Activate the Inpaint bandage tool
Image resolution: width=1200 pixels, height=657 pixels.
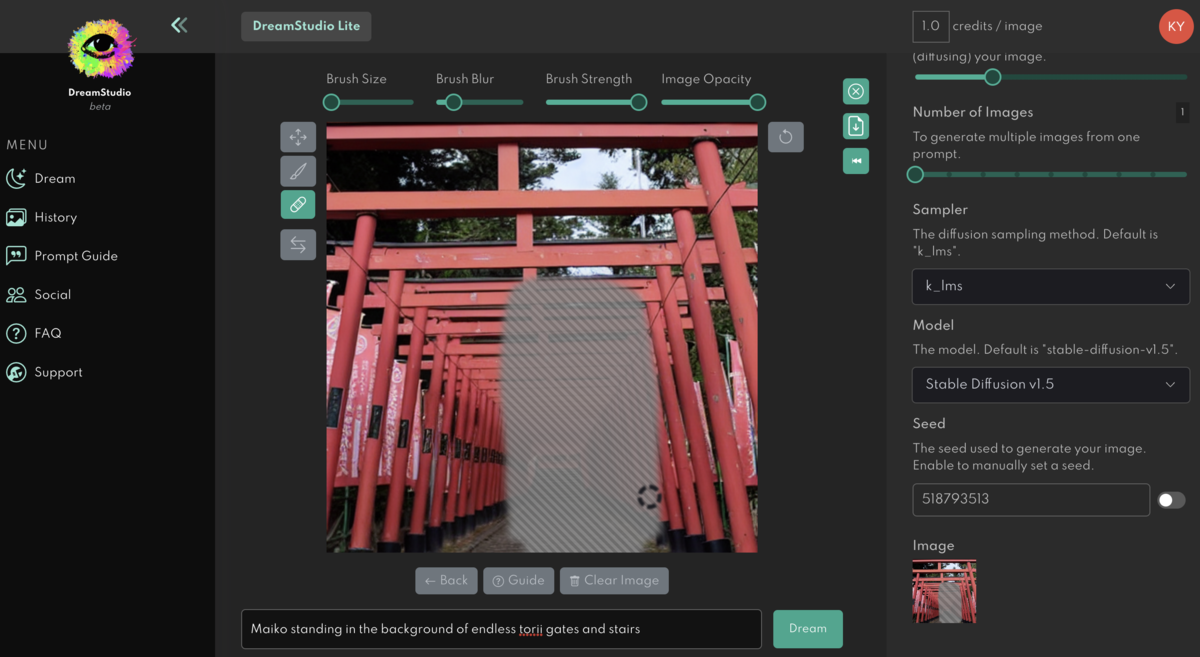click(x=298, y=205)
